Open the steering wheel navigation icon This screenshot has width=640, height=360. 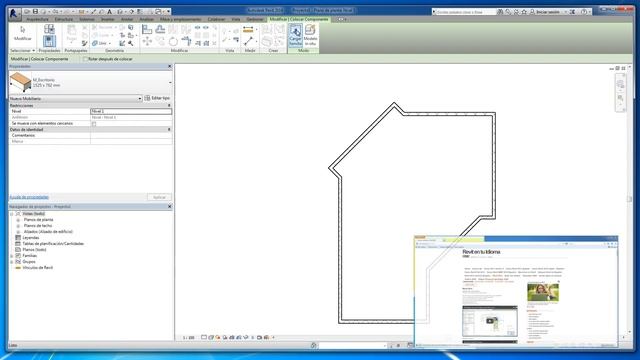tap(620, 84)
